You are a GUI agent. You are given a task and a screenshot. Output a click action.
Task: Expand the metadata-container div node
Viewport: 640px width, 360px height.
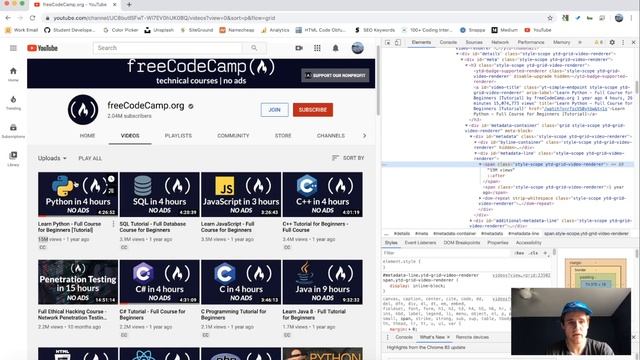coord(467,125)
